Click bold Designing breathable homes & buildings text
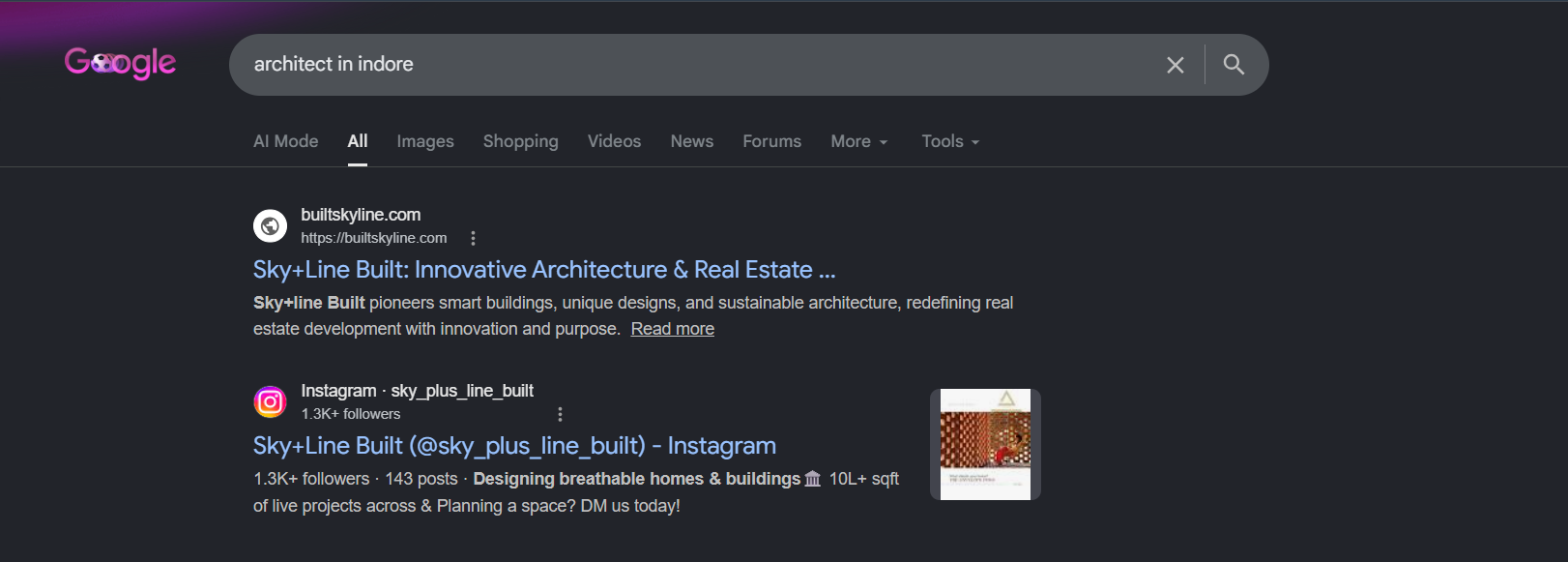This screenshot has width=1568, height=562. [637, 479]
